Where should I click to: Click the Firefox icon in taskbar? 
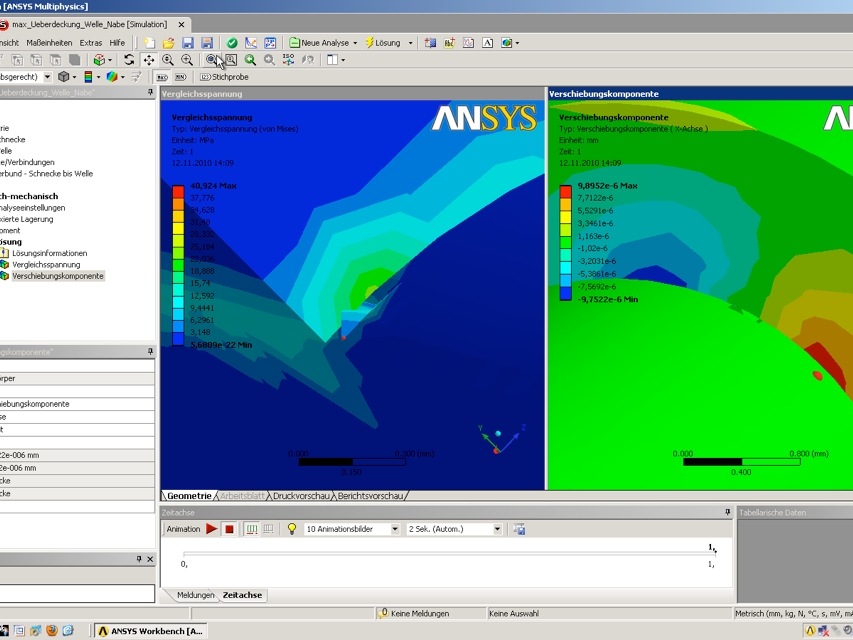tap(52, 631)
